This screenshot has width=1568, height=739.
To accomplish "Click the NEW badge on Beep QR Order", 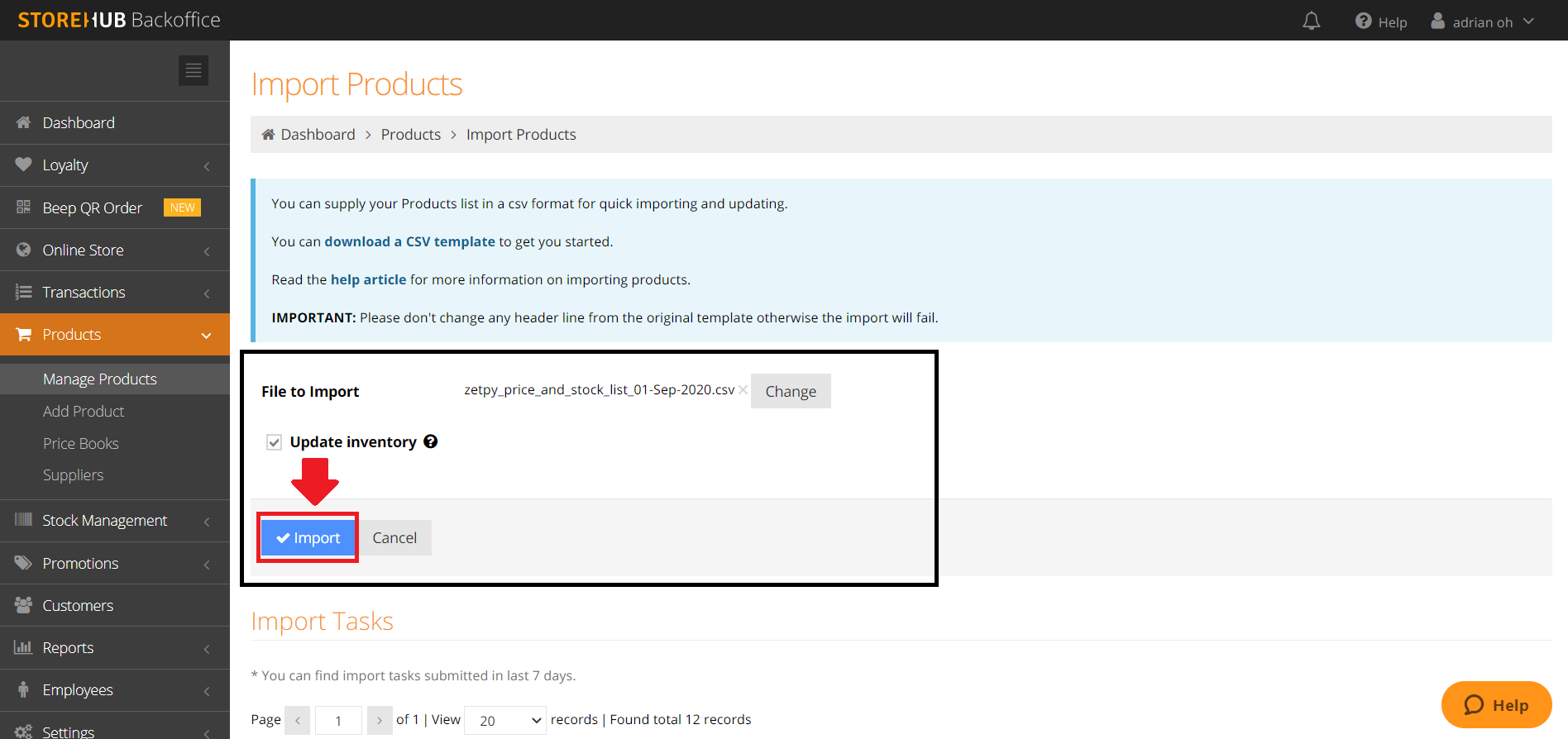I will point(183,207).
